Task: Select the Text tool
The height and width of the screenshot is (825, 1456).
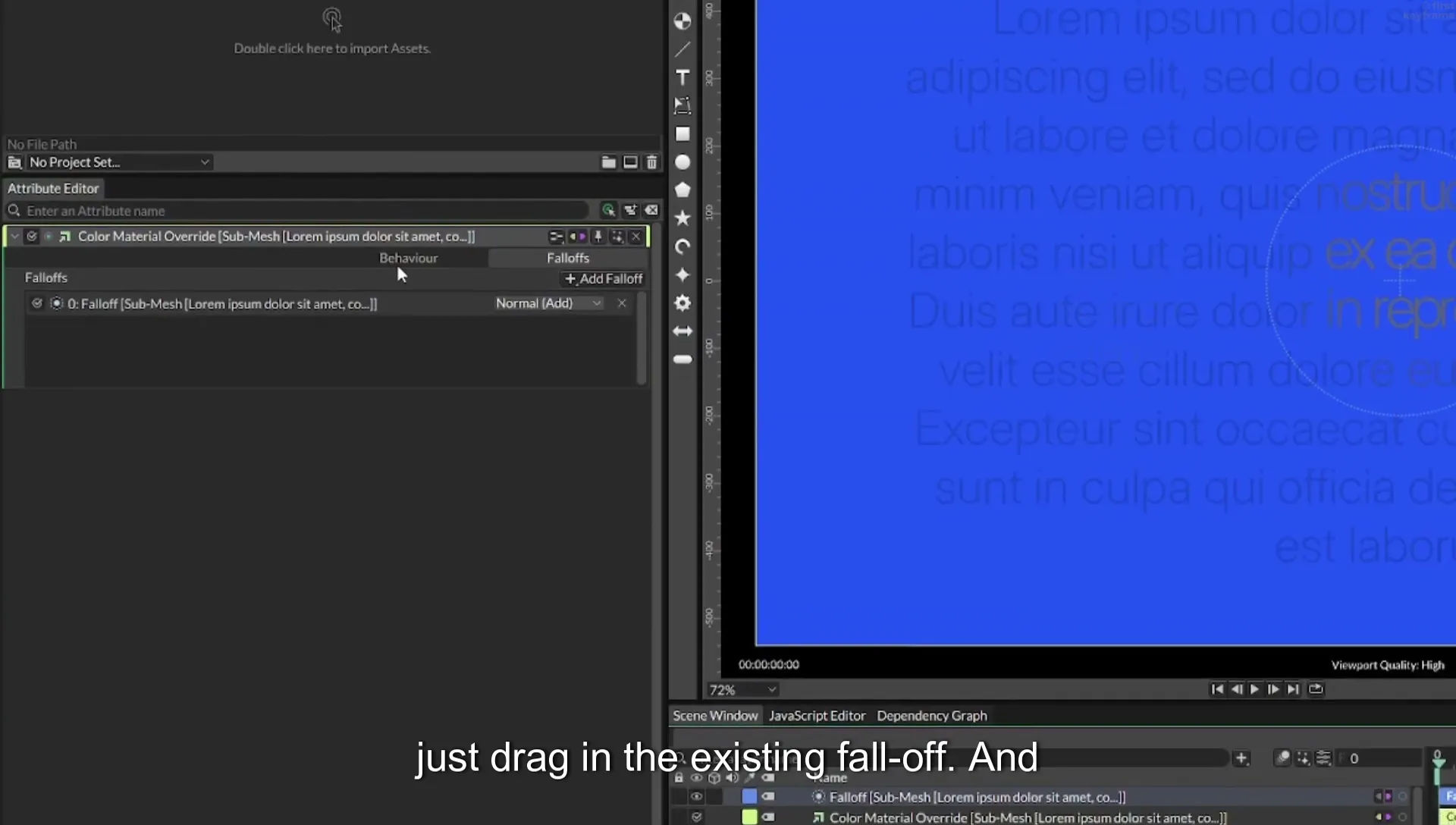Action: pos(682,77)
